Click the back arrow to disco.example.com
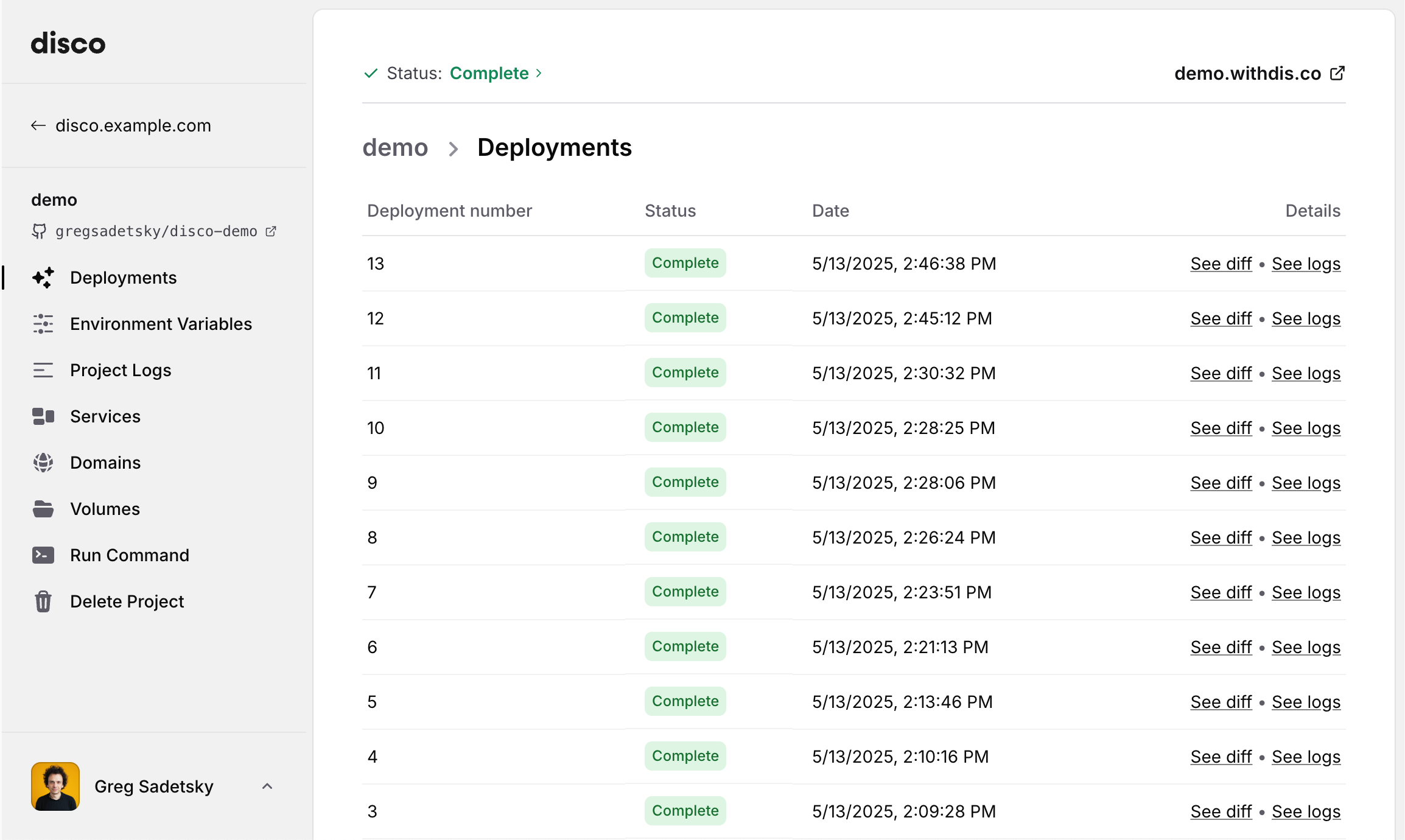1405x840 pixels. [38, 125]
